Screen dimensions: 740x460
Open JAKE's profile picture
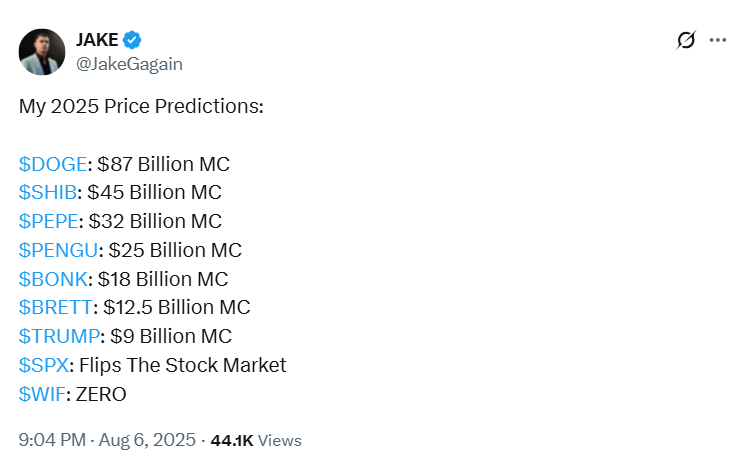[43, 51]
